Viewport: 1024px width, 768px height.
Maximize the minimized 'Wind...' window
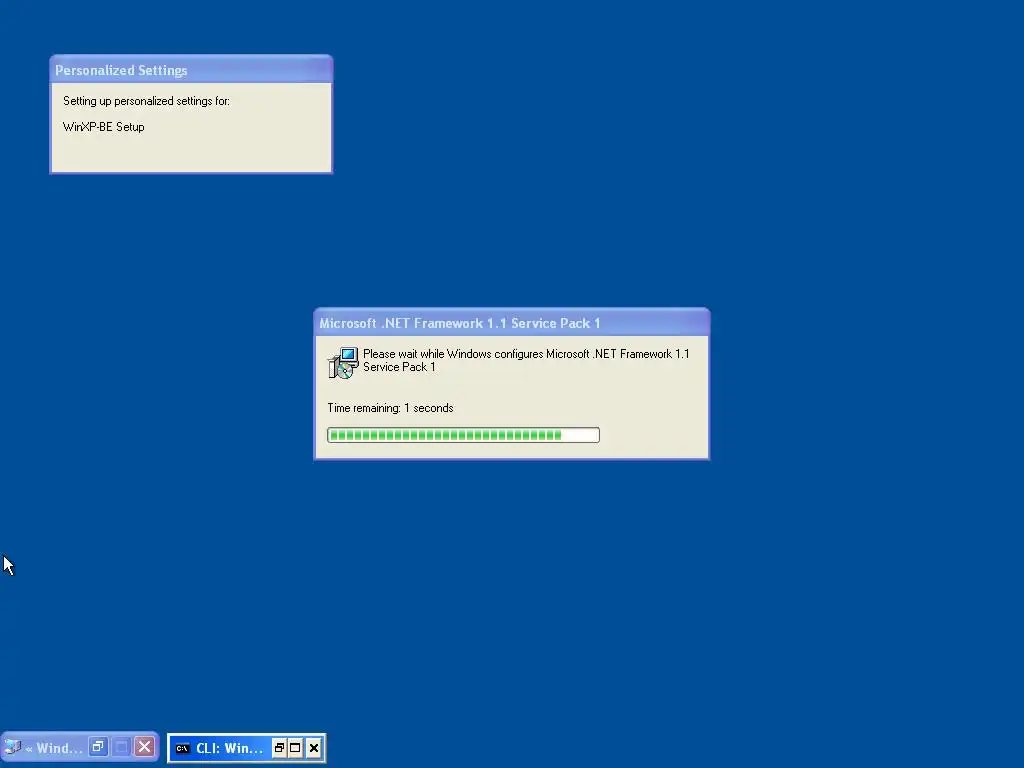coord(121,747)
